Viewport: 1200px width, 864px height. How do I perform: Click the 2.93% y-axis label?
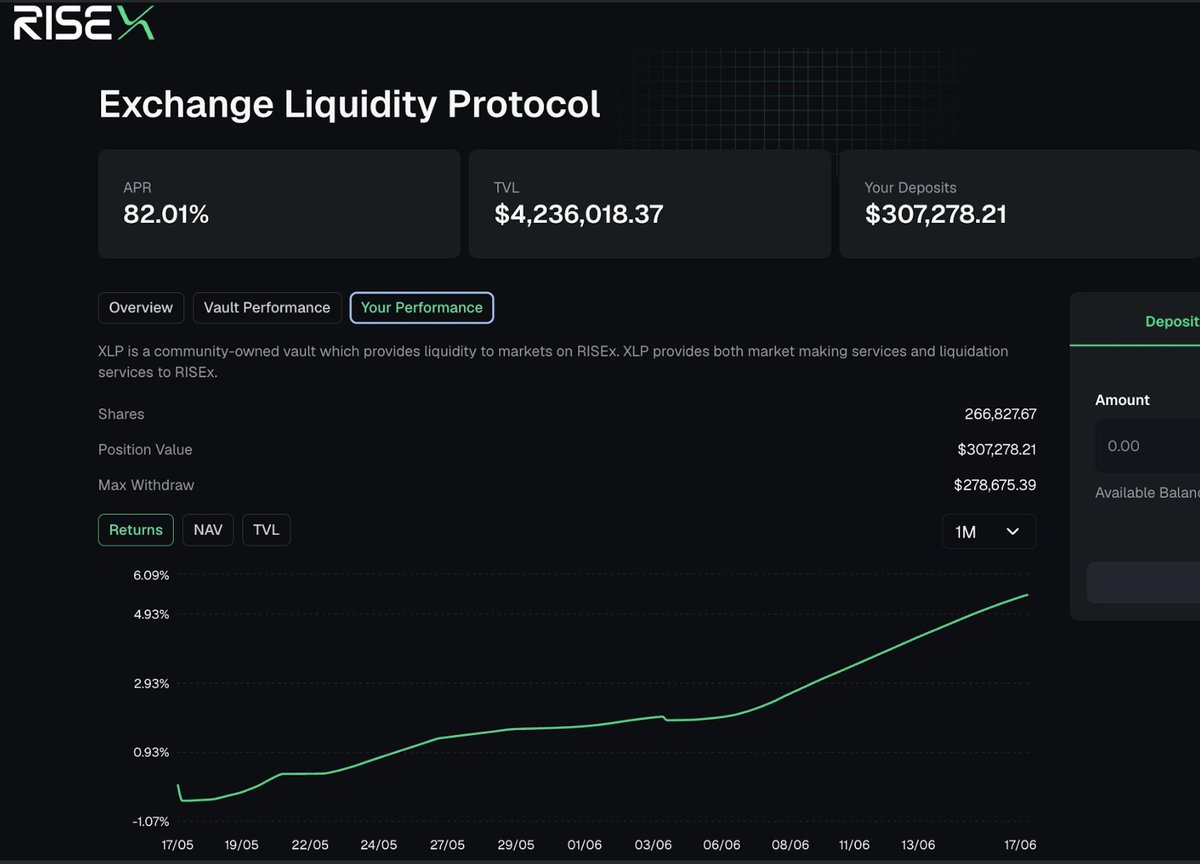150,683
